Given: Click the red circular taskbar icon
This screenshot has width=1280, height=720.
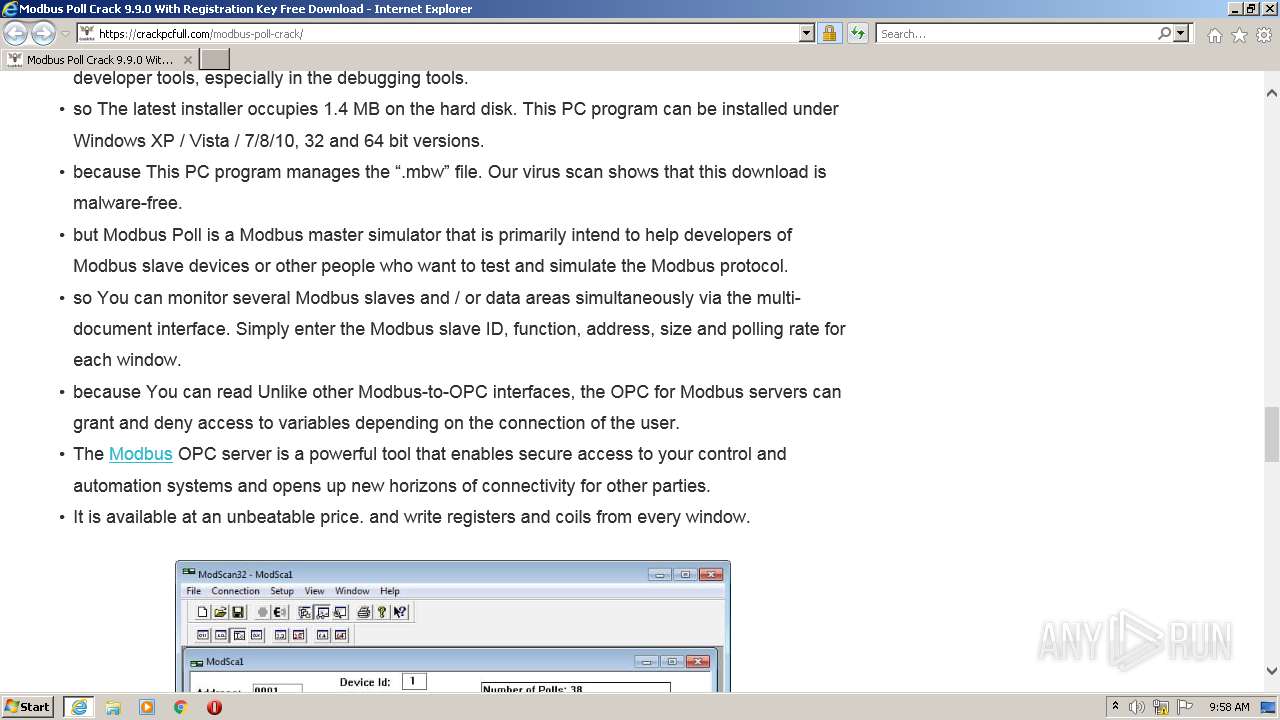Looking at the screenshot, I should (214, 707).
